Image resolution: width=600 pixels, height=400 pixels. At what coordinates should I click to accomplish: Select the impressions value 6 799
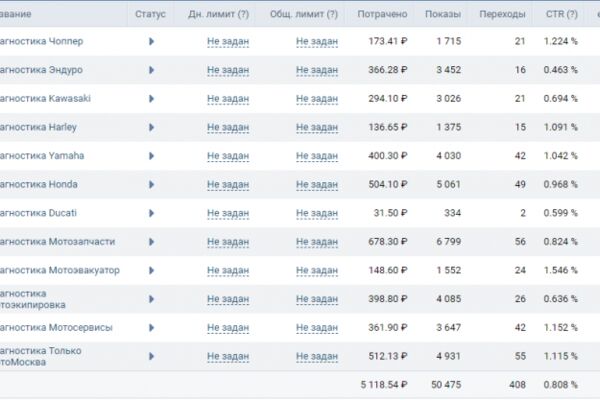point(448,242)
